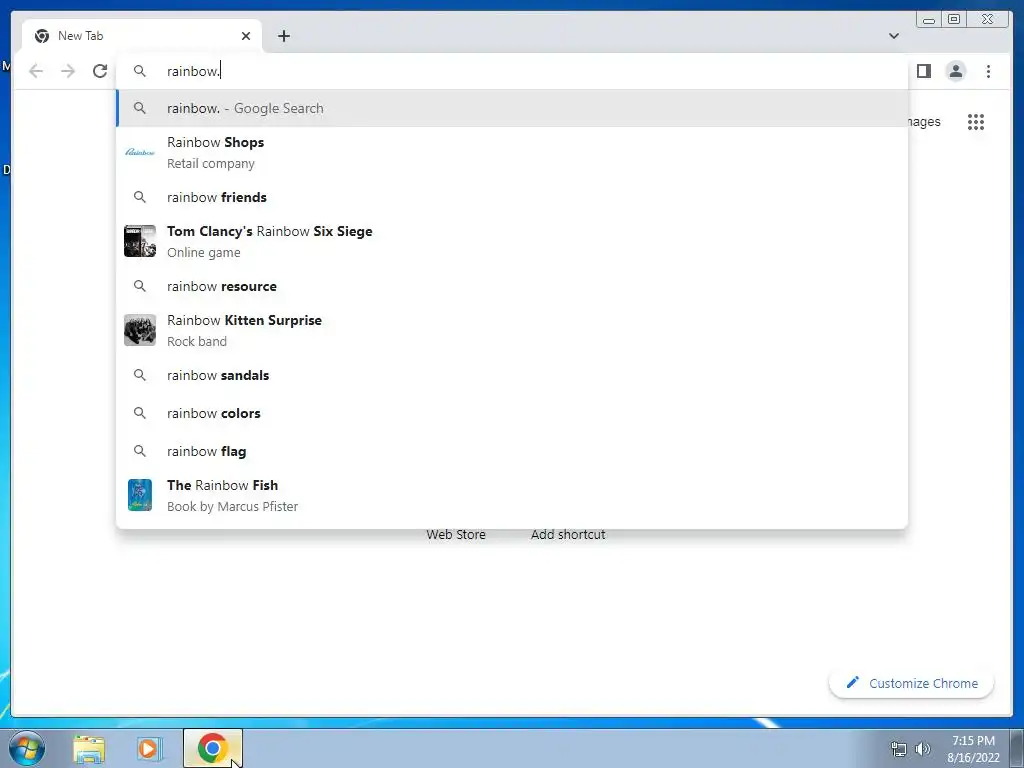Click the browser Forward arrow
Screen dimensions: 1024x768
[68, 71]
